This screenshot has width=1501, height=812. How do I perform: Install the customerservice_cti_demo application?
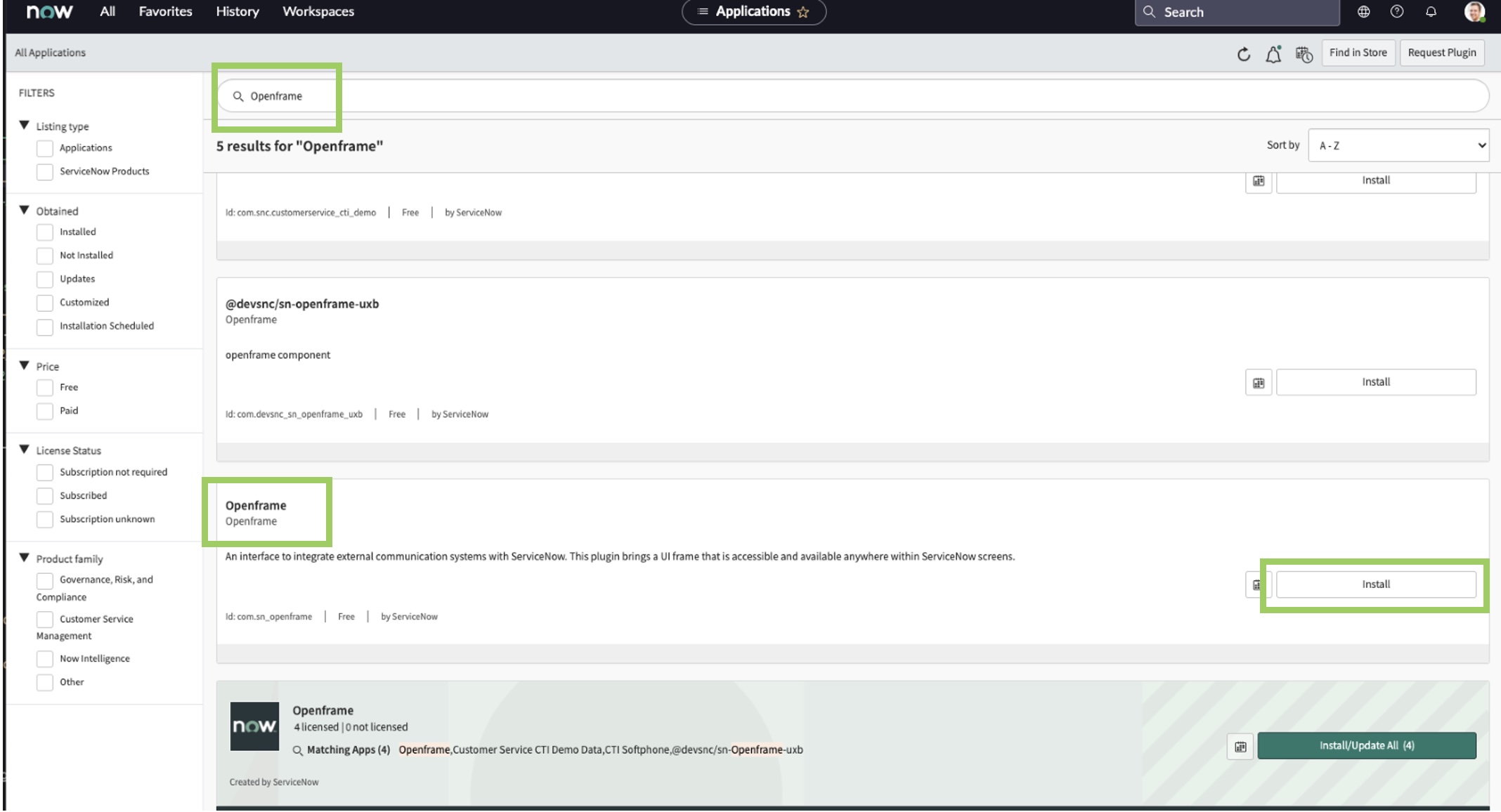pyautogui.click(x=1376, y=181)
